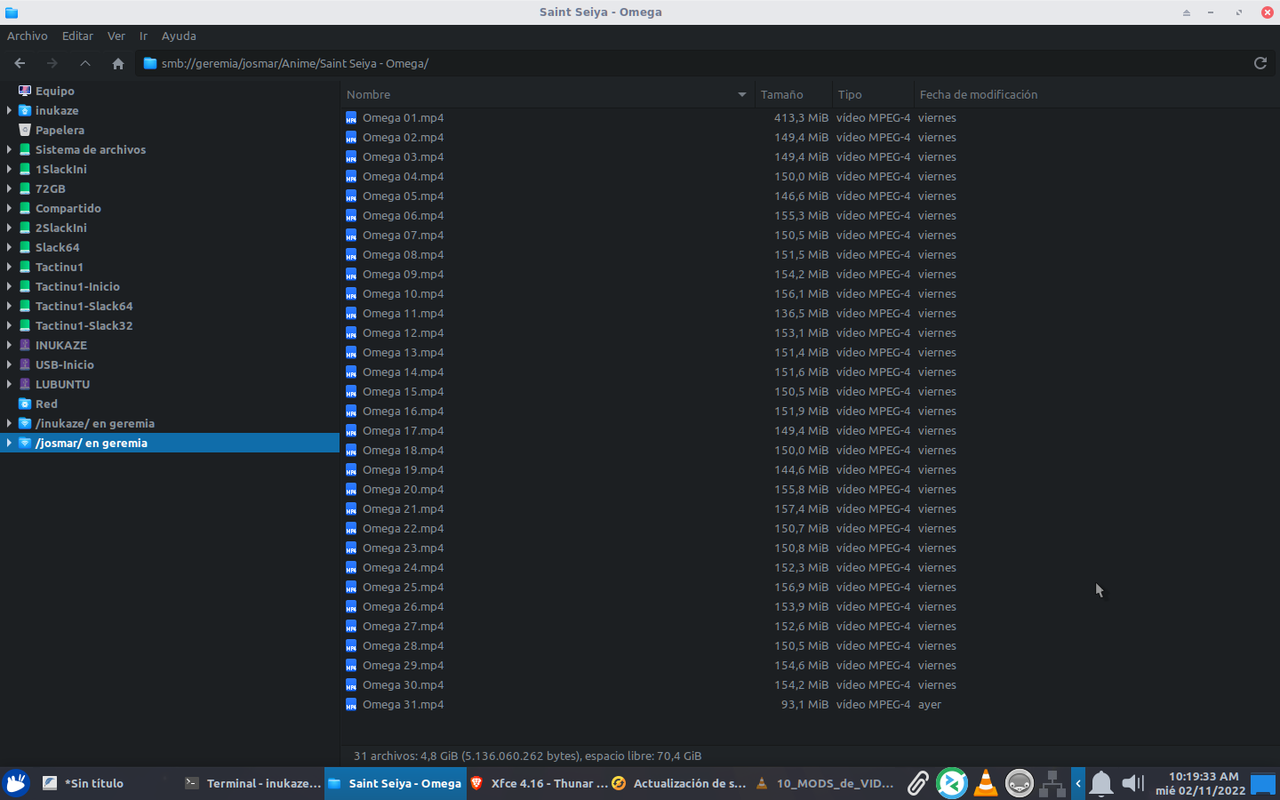Expand hidden tray icons arrow

coord(1078,783)
